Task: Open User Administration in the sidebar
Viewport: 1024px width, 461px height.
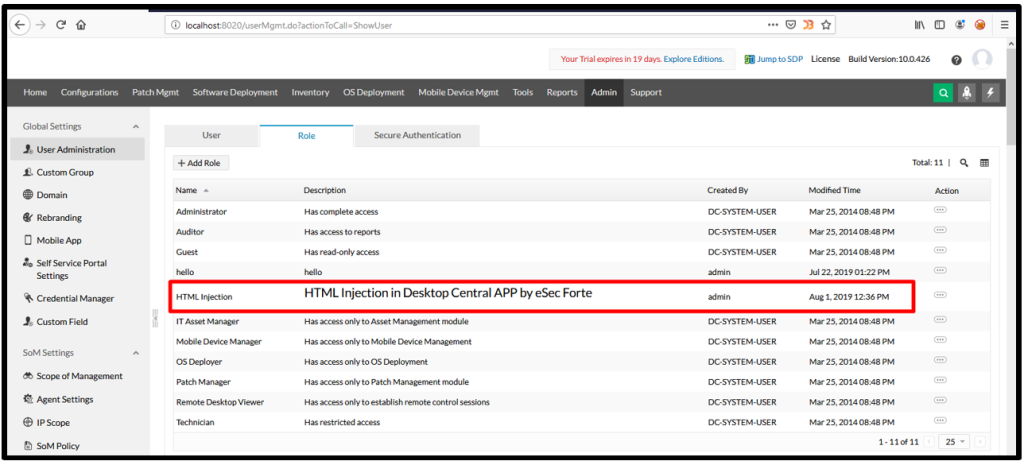Action: pyautogui.click(x=78, y=150)
